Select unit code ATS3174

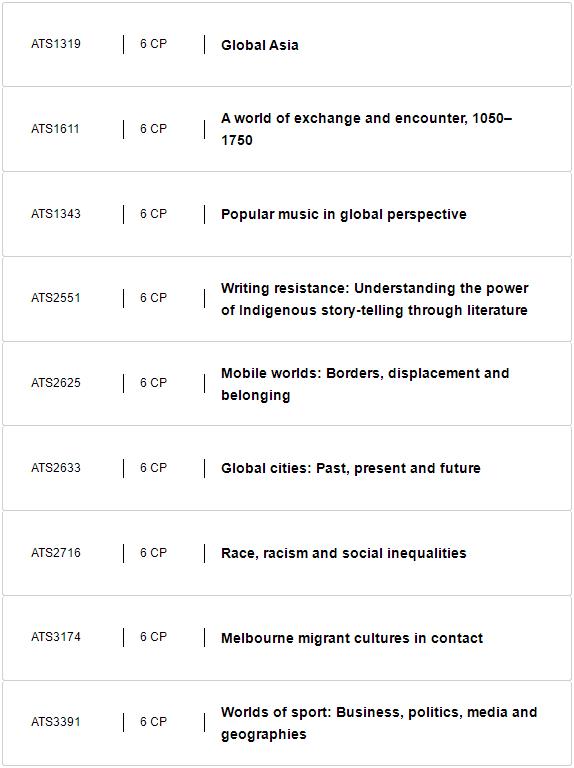coord(56,637)
